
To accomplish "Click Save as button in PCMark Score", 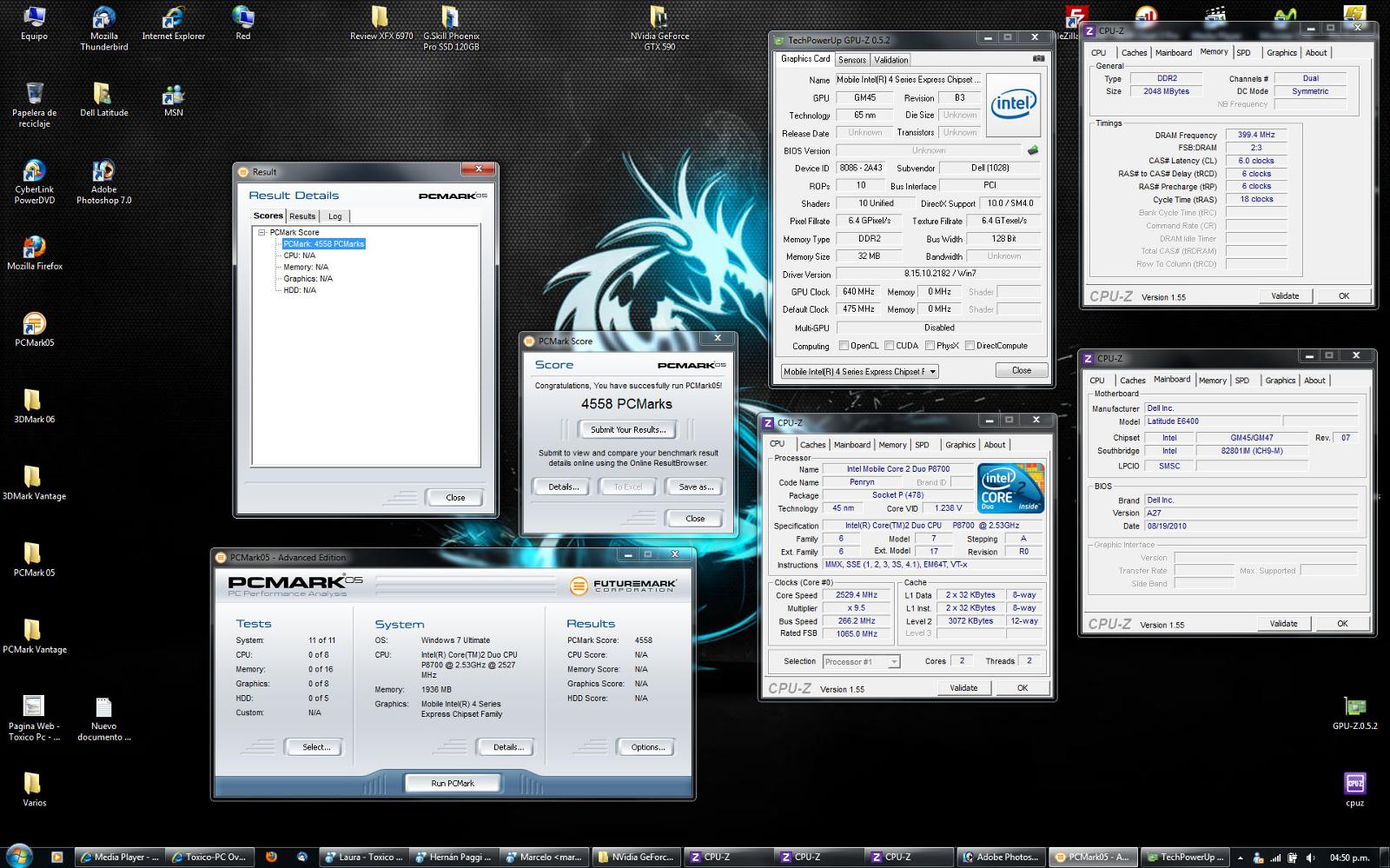I will 695,487.
